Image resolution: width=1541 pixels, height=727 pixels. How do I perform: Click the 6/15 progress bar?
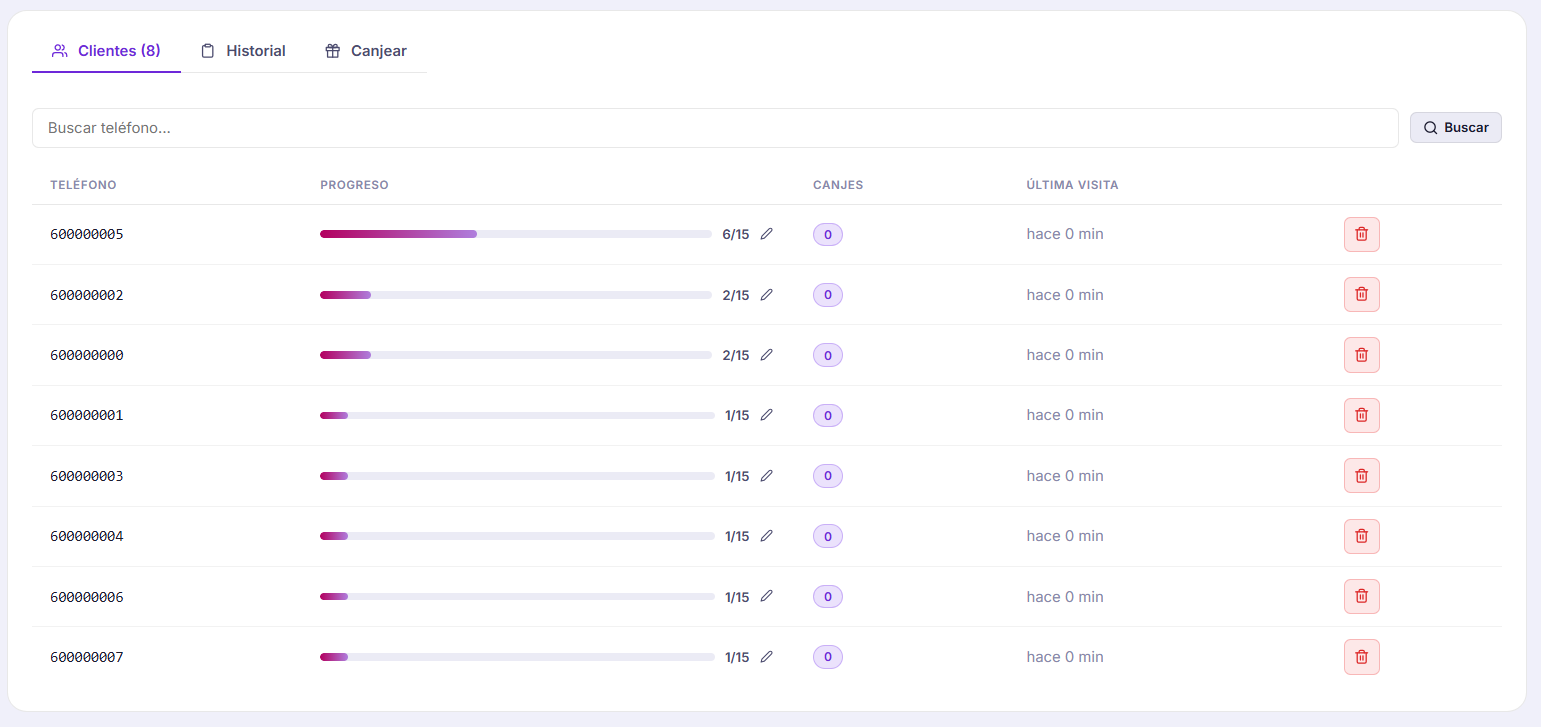click(515, 234)
